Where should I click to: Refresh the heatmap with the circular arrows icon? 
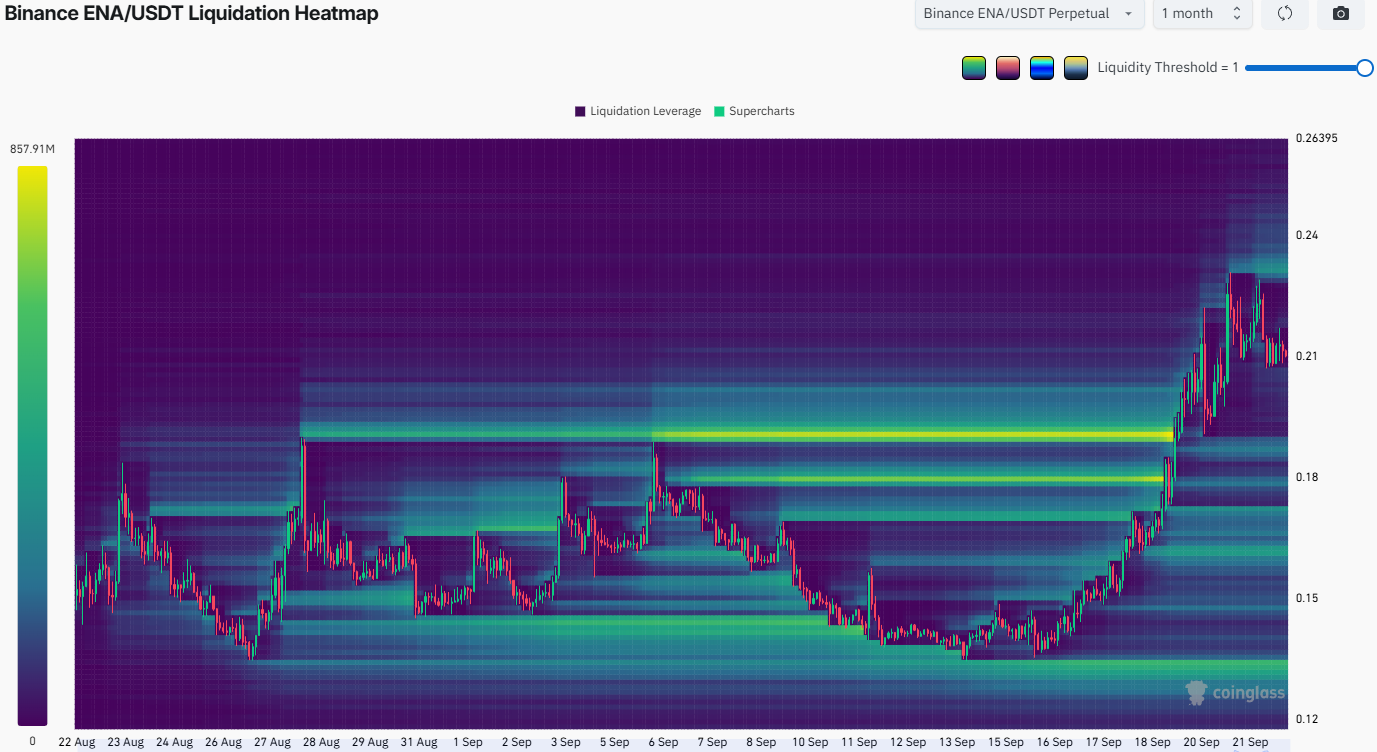tap(1285, 14)
